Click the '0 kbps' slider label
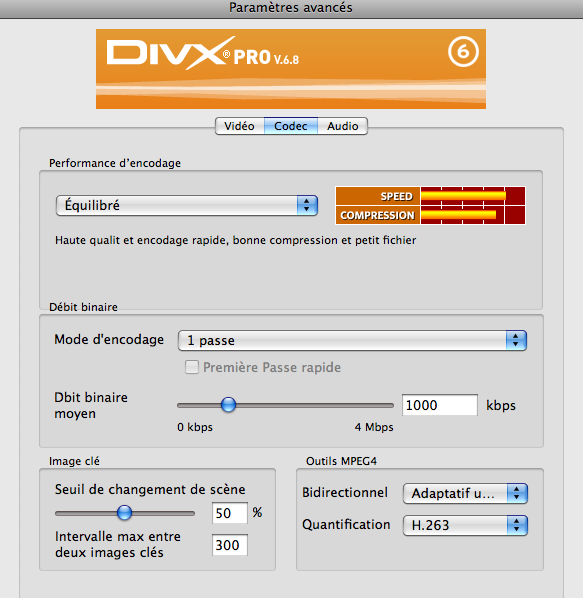Screen dimensions: 583x598 (195, 427)
